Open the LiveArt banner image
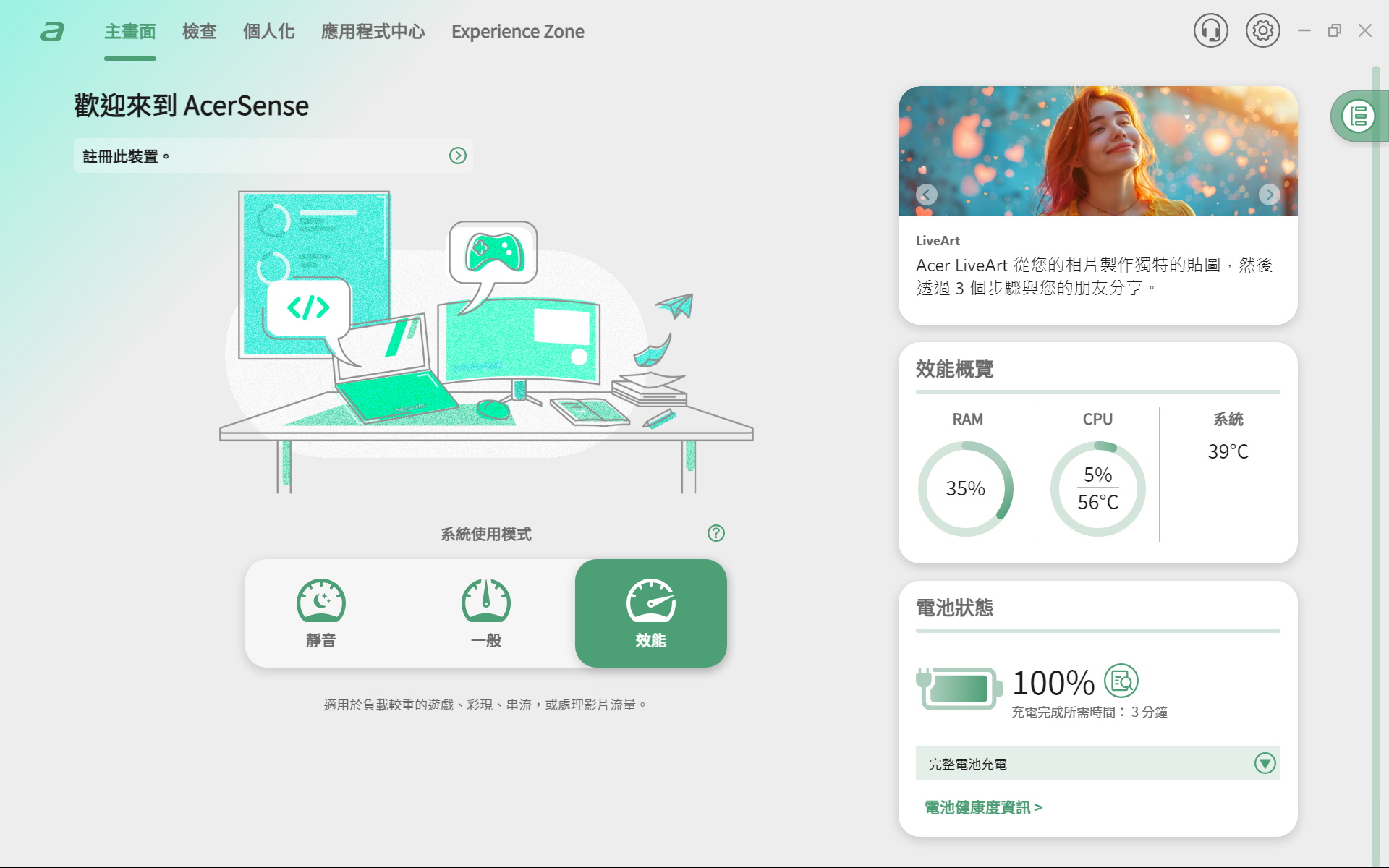This screenshot has height=868, width=1389. point(1097,151)
